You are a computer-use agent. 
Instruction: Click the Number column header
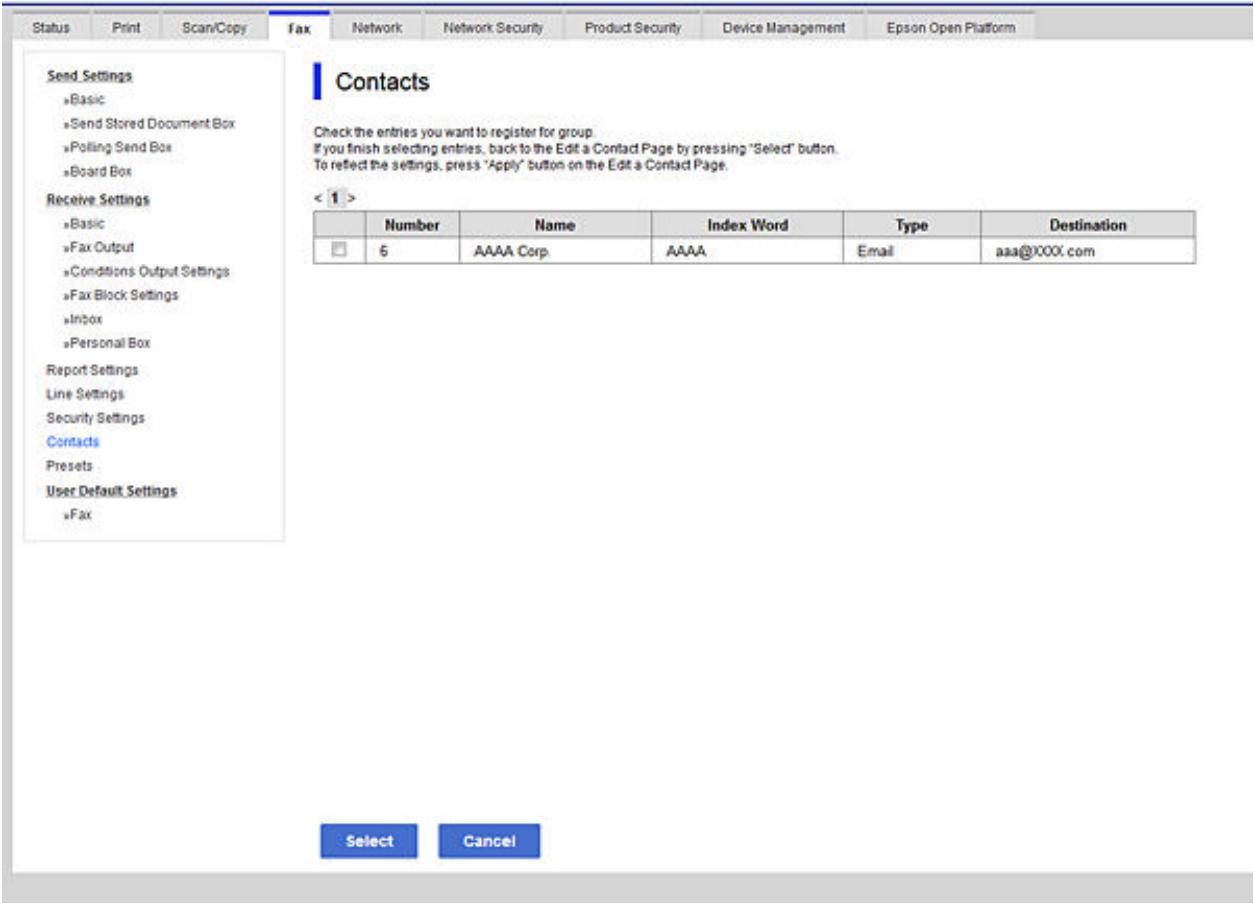pyautogui.click(x=413, y=226)
